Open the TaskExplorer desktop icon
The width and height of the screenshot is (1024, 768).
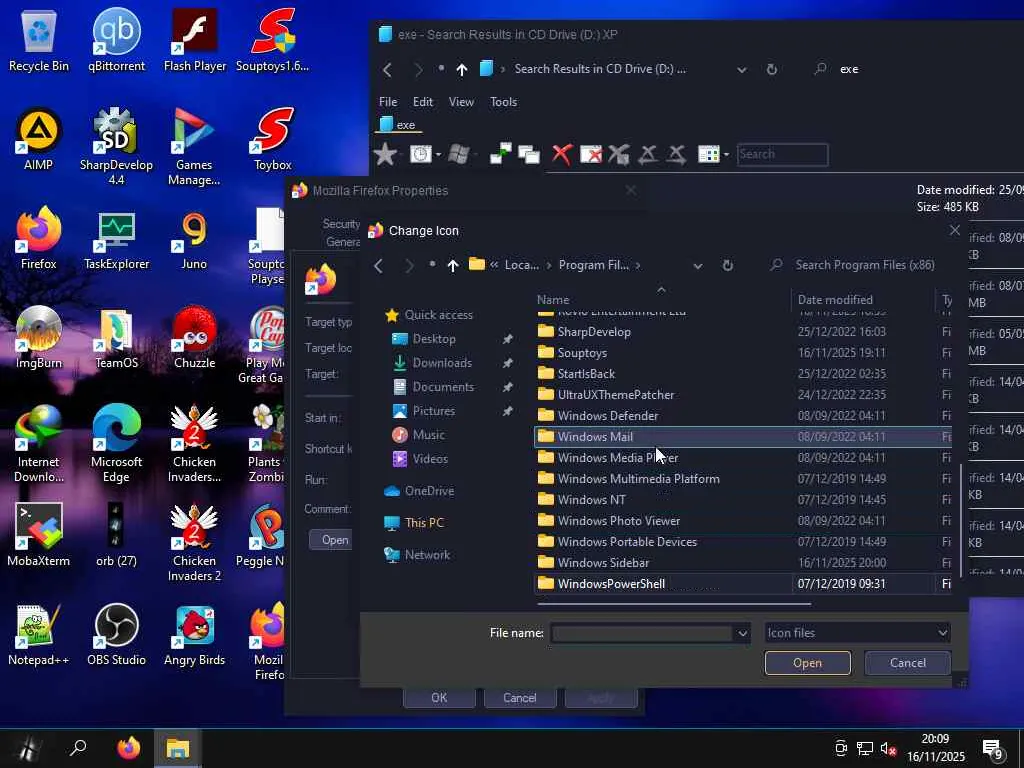[116, 238]
